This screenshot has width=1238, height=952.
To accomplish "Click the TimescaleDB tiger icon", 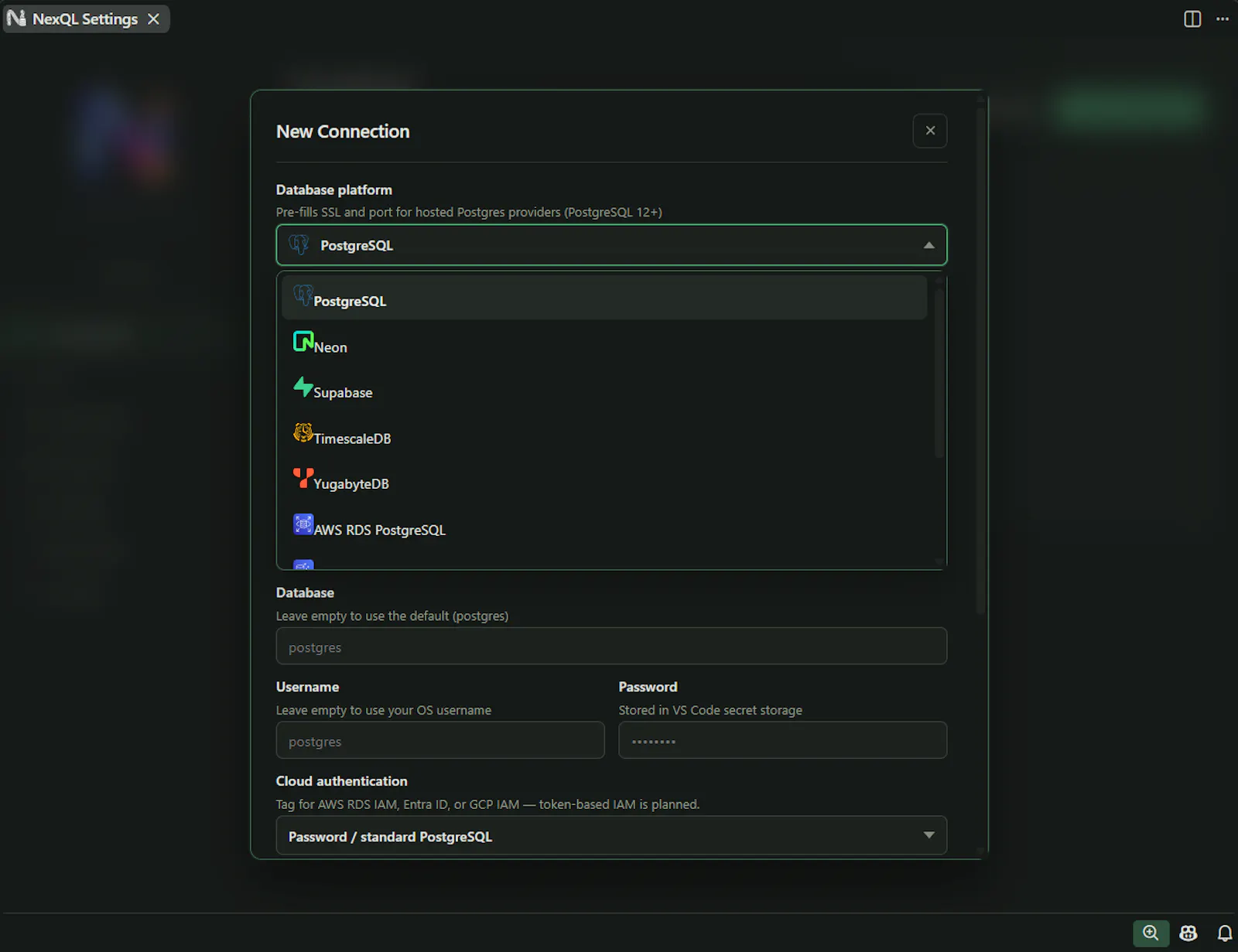I will pos(303,432).
